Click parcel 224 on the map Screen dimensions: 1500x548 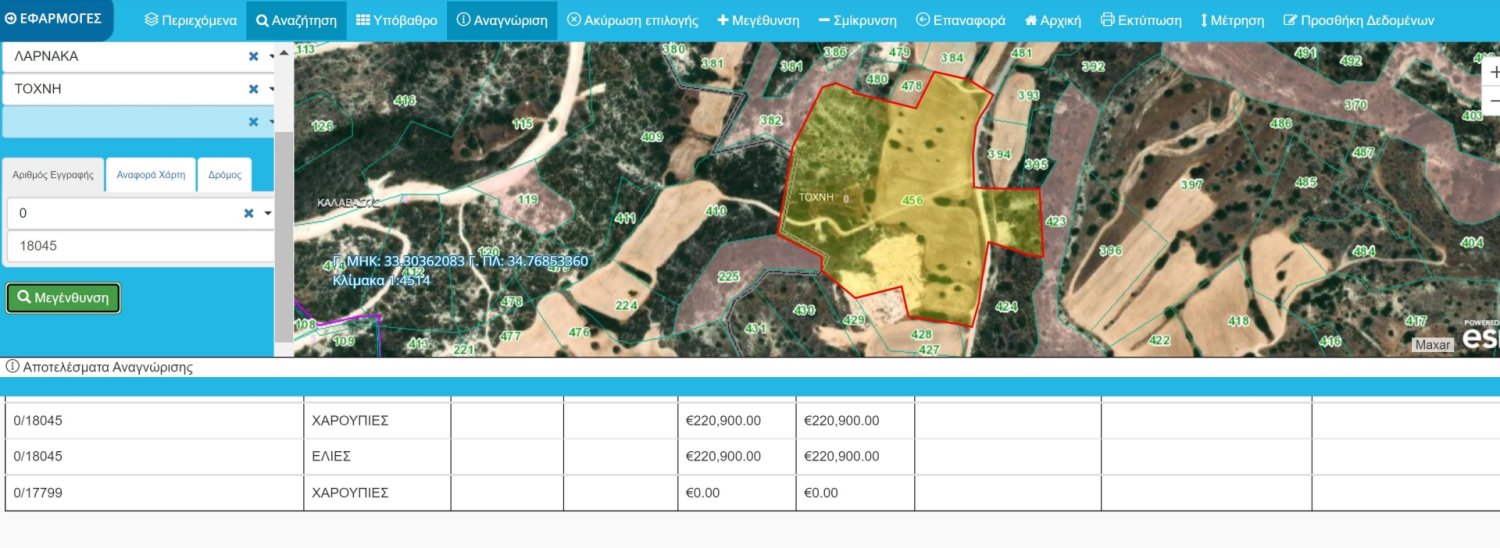click(x=626, y=306)
